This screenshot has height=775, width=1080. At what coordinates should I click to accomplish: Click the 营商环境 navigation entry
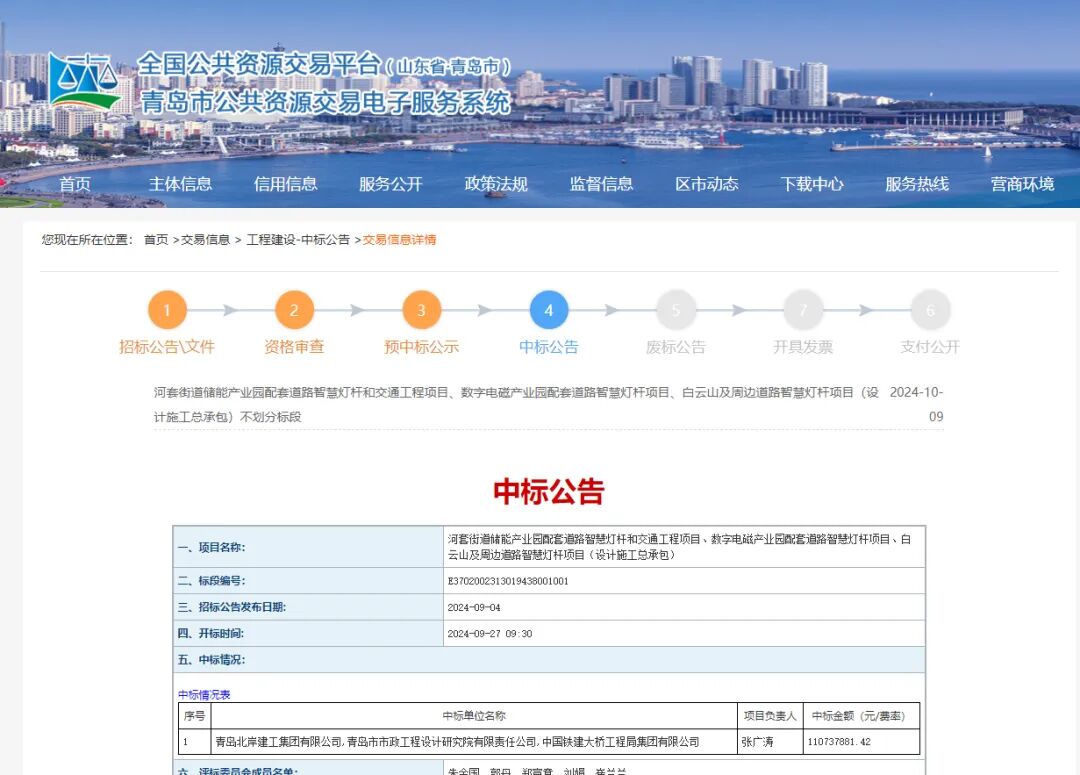coord(1021,184)
